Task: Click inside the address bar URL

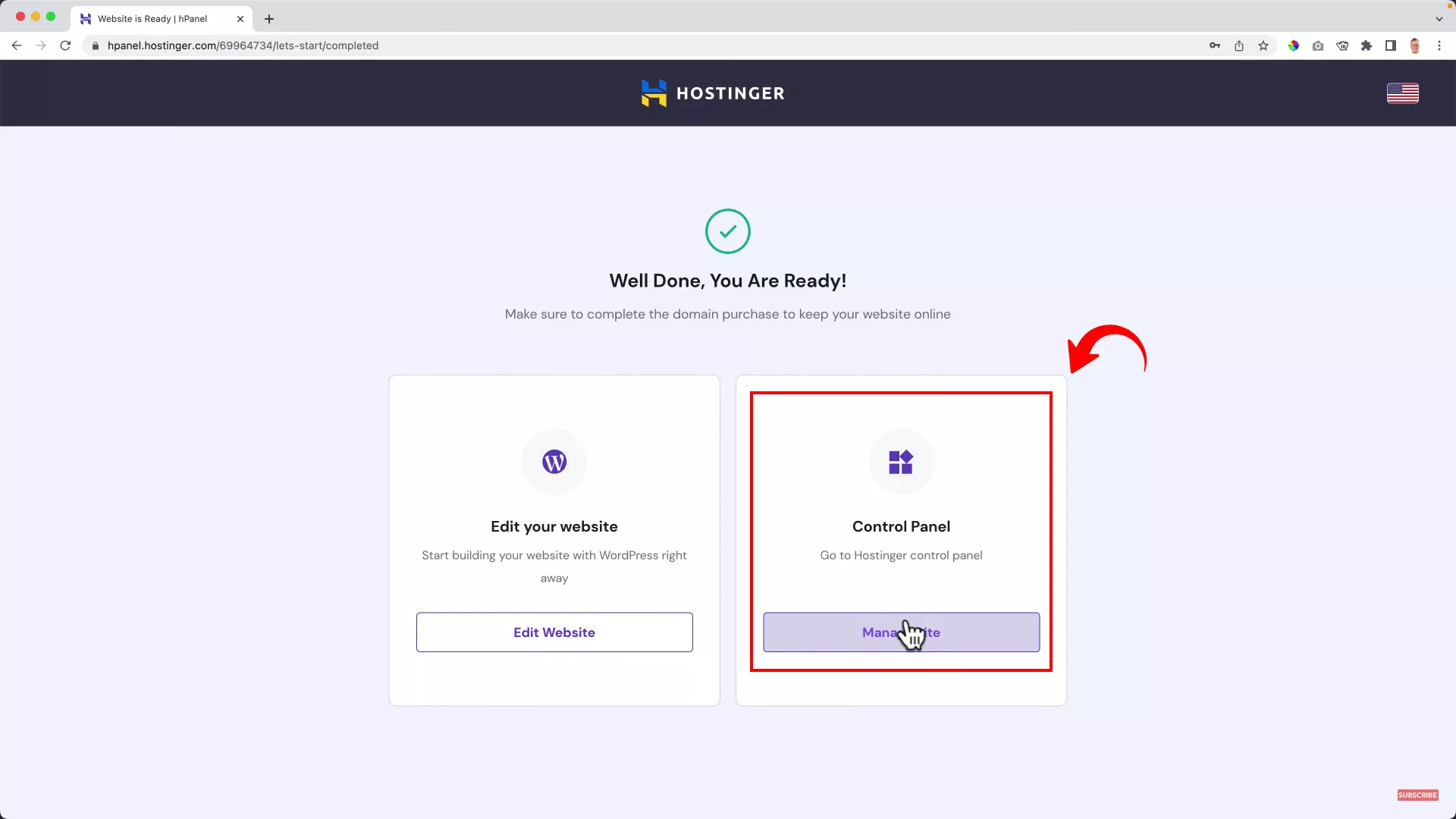Action: click(243, 45)
